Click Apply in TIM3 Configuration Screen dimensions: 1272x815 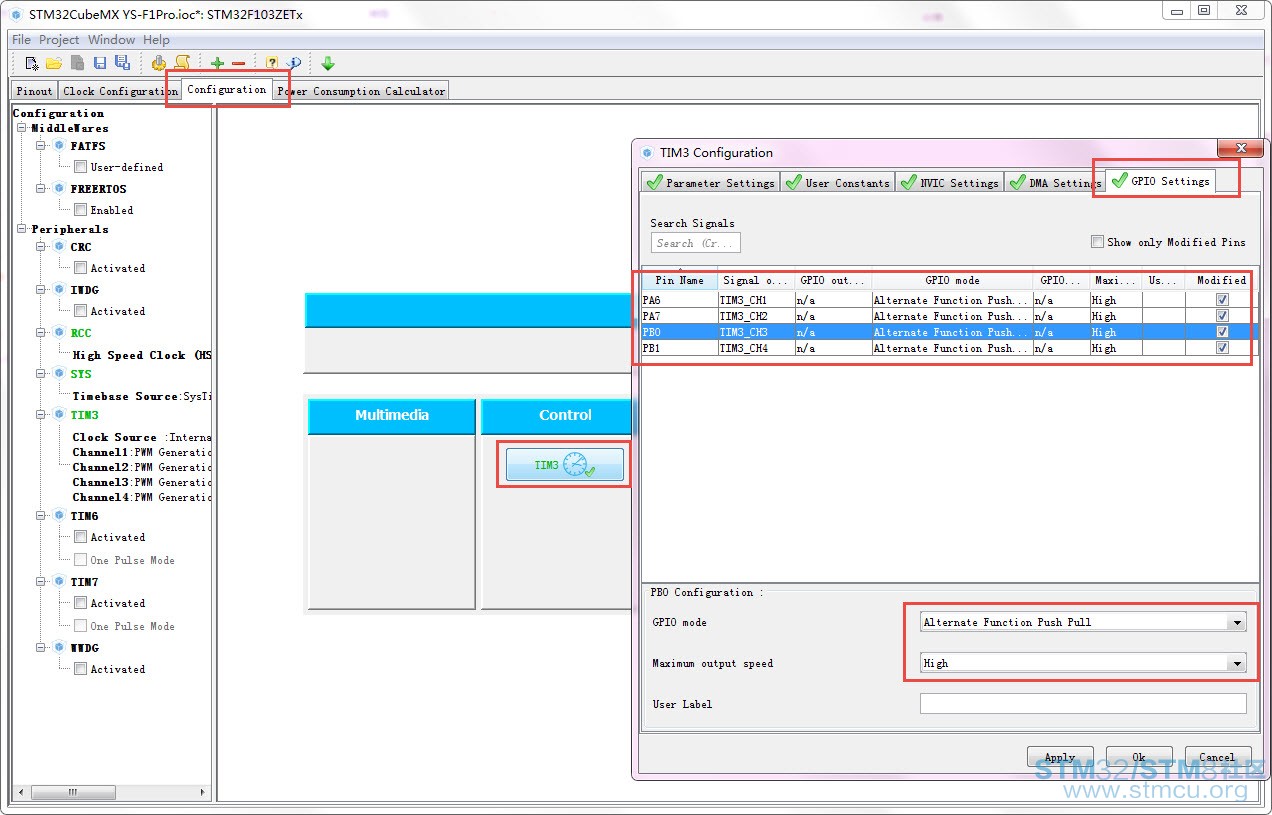click(1060, 757)
